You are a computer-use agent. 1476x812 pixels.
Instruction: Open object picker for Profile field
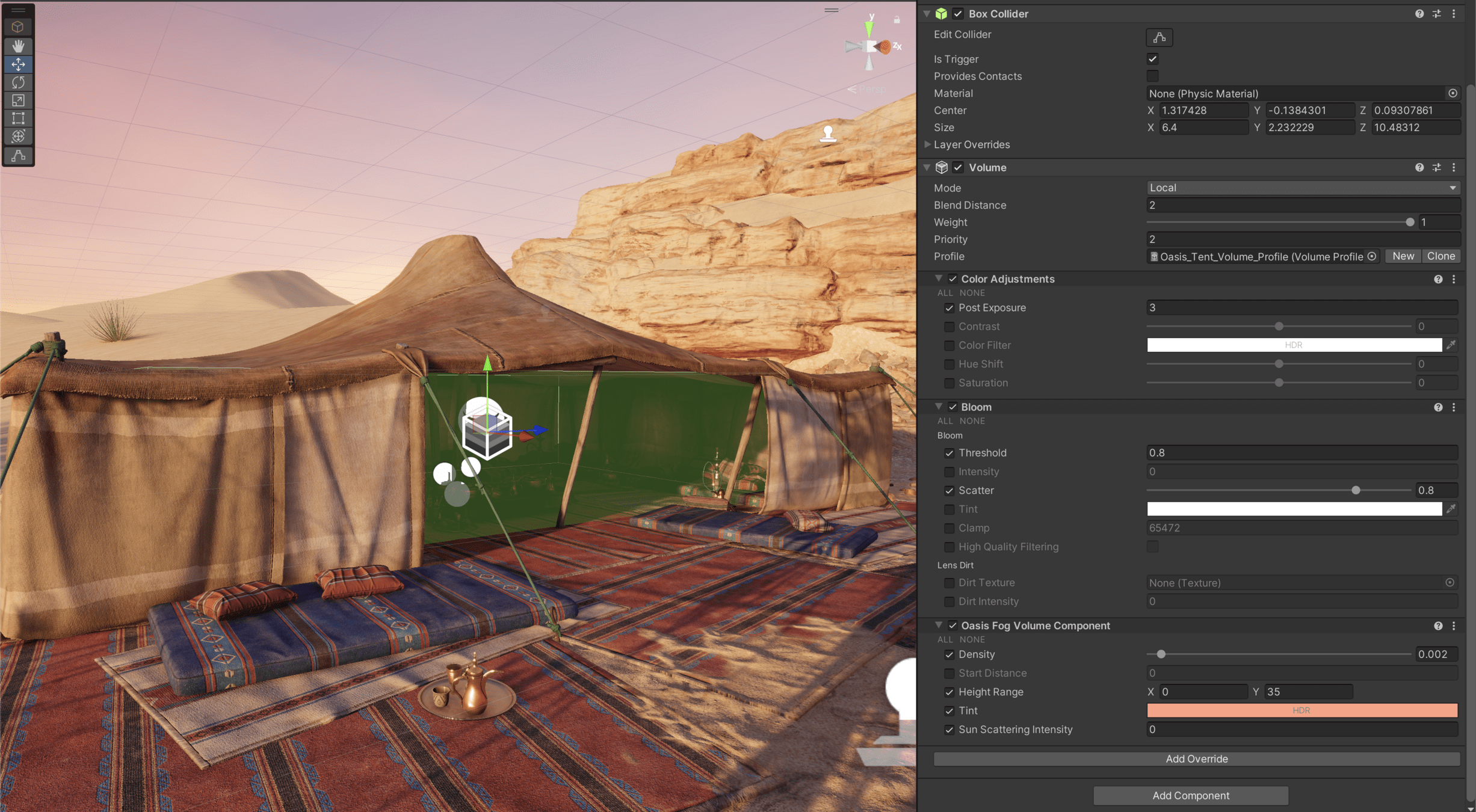click(x=1372, y=256)
